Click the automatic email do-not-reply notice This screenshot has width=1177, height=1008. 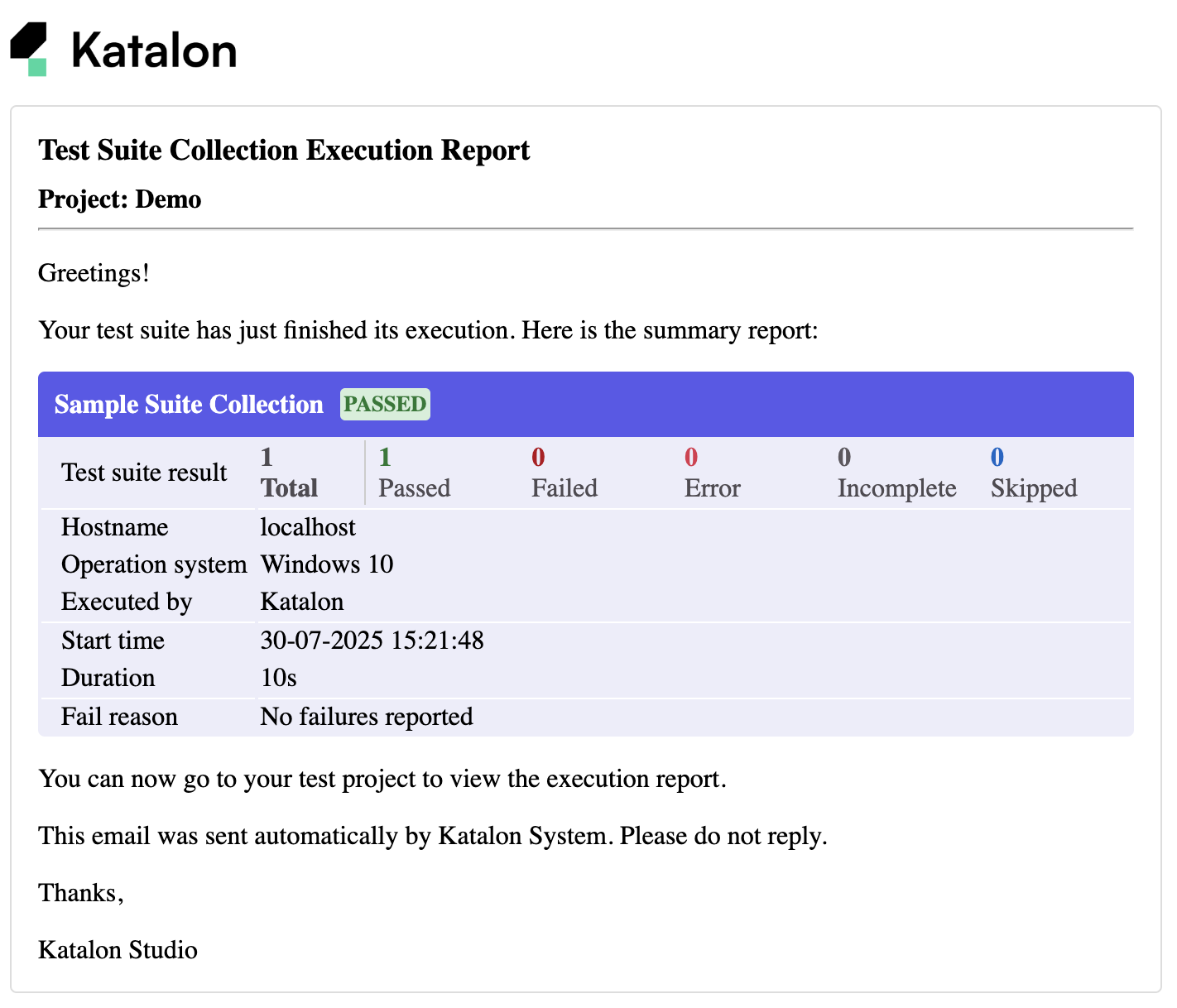coord(433,836)
